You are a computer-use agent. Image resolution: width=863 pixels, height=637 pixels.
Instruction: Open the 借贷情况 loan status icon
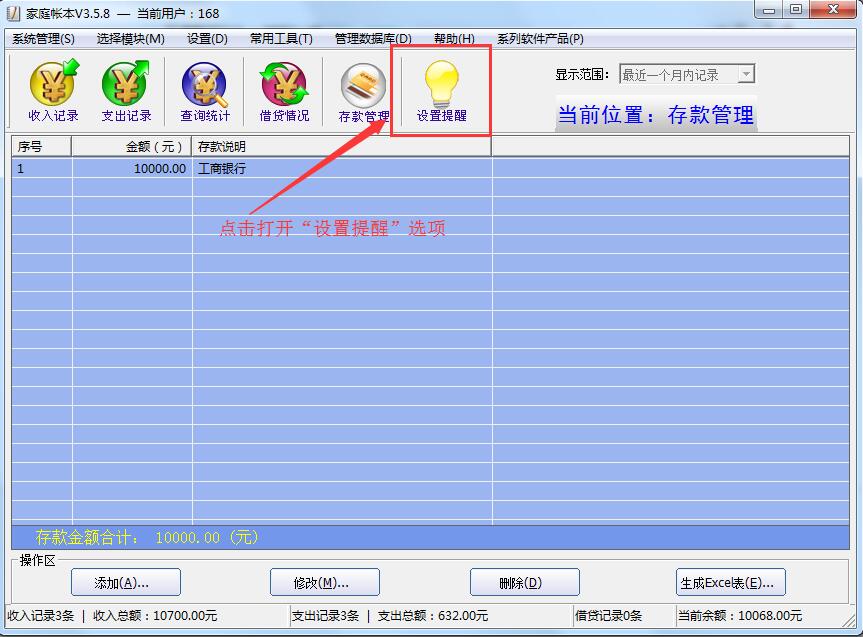[284, 91]
